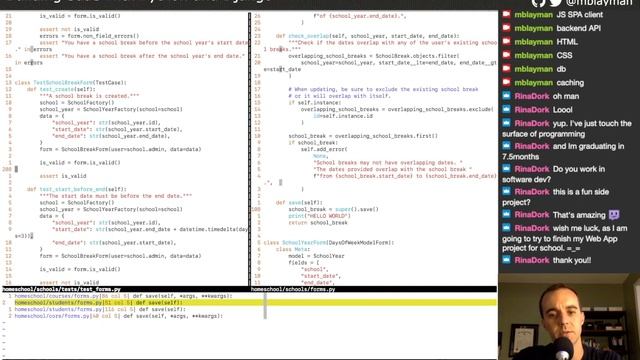Click the broadcaster badge beside "JS SPA client"

pos(507,15)
